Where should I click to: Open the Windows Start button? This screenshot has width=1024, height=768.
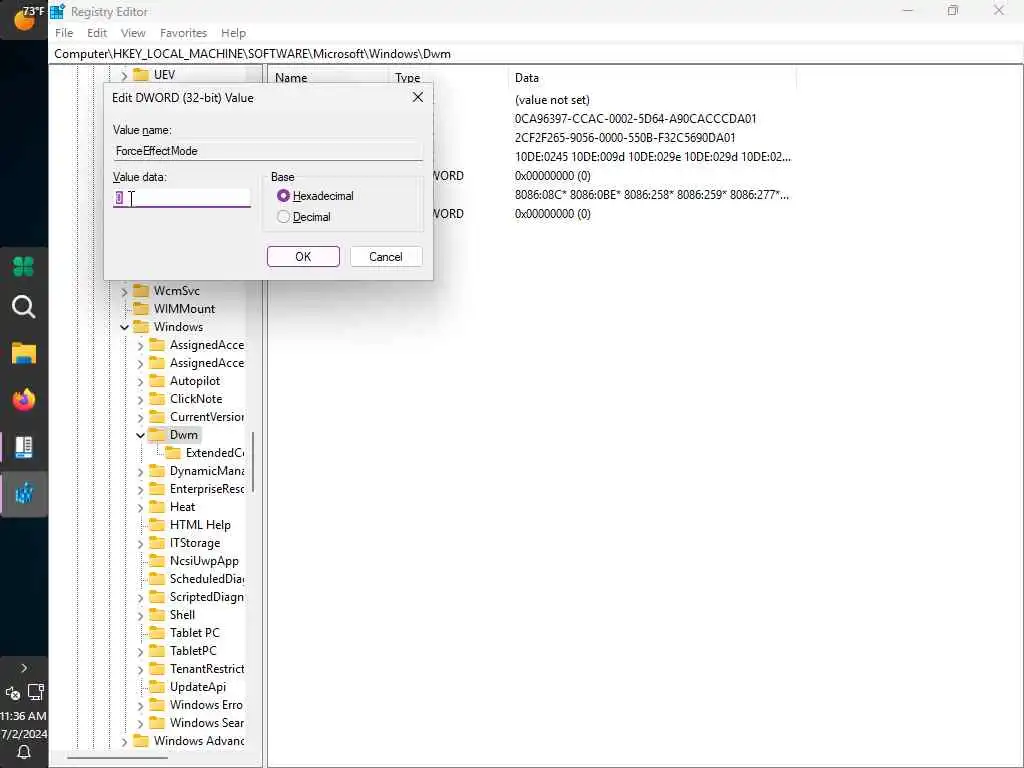pyautogui.click(x=24, y=266)
